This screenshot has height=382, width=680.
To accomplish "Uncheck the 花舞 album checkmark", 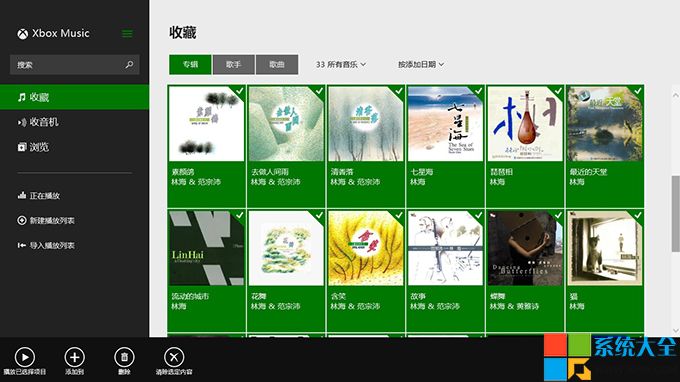I will pyautogui.click(x=319, y=215).
